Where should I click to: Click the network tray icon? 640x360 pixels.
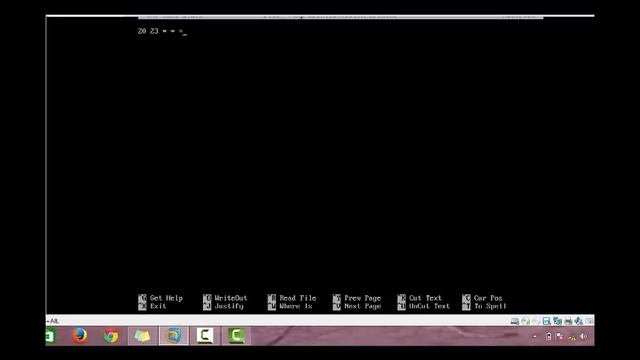click(572, 337)
